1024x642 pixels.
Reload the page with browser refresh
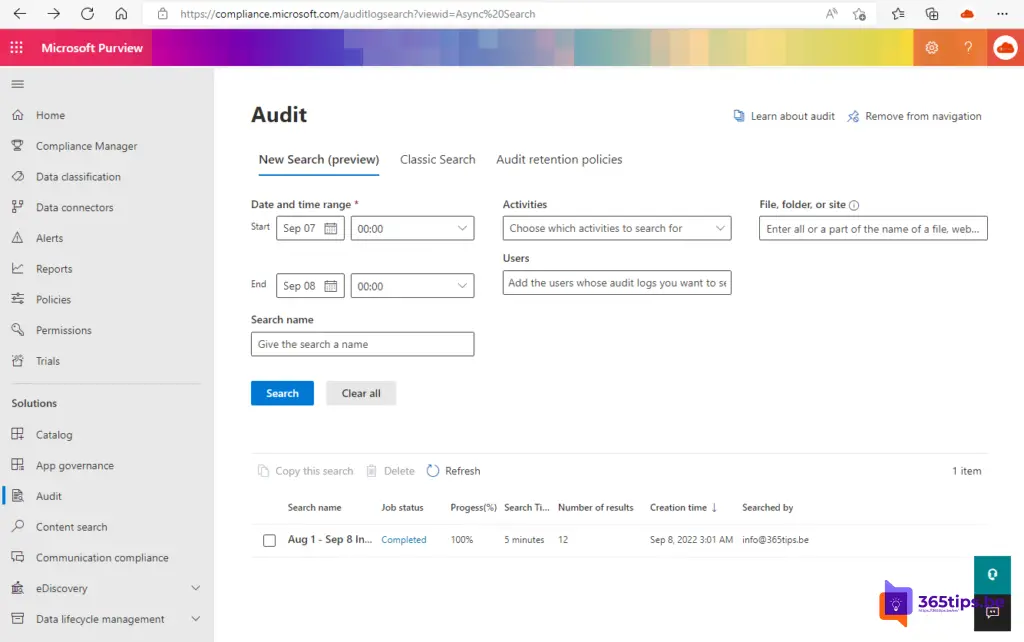[x=88, y=14]
